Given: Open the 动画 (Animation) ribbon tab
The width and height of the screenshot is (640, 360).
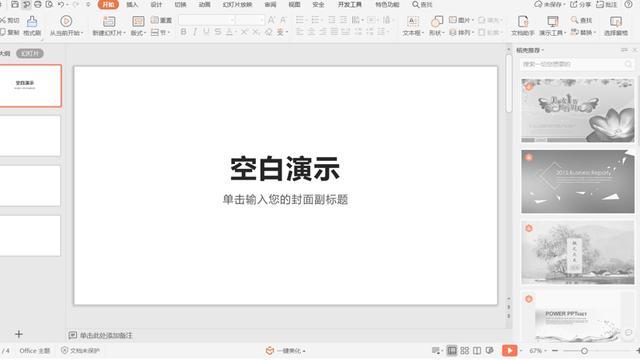Looking at the screenshot, I should click(204, 4).
